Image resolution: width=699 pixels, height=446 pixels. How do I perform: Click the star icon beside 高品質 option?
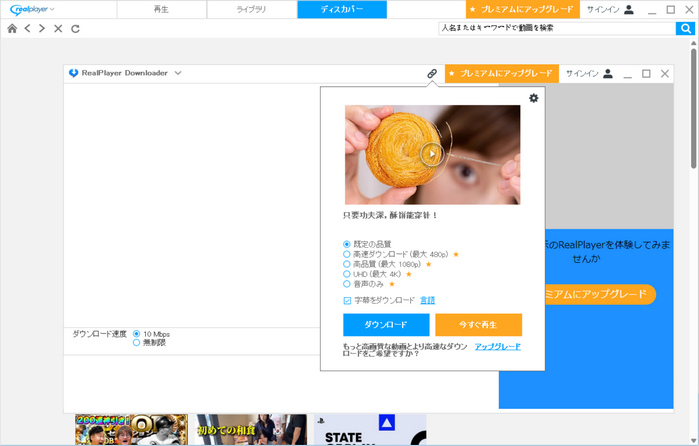pos(428,264)
